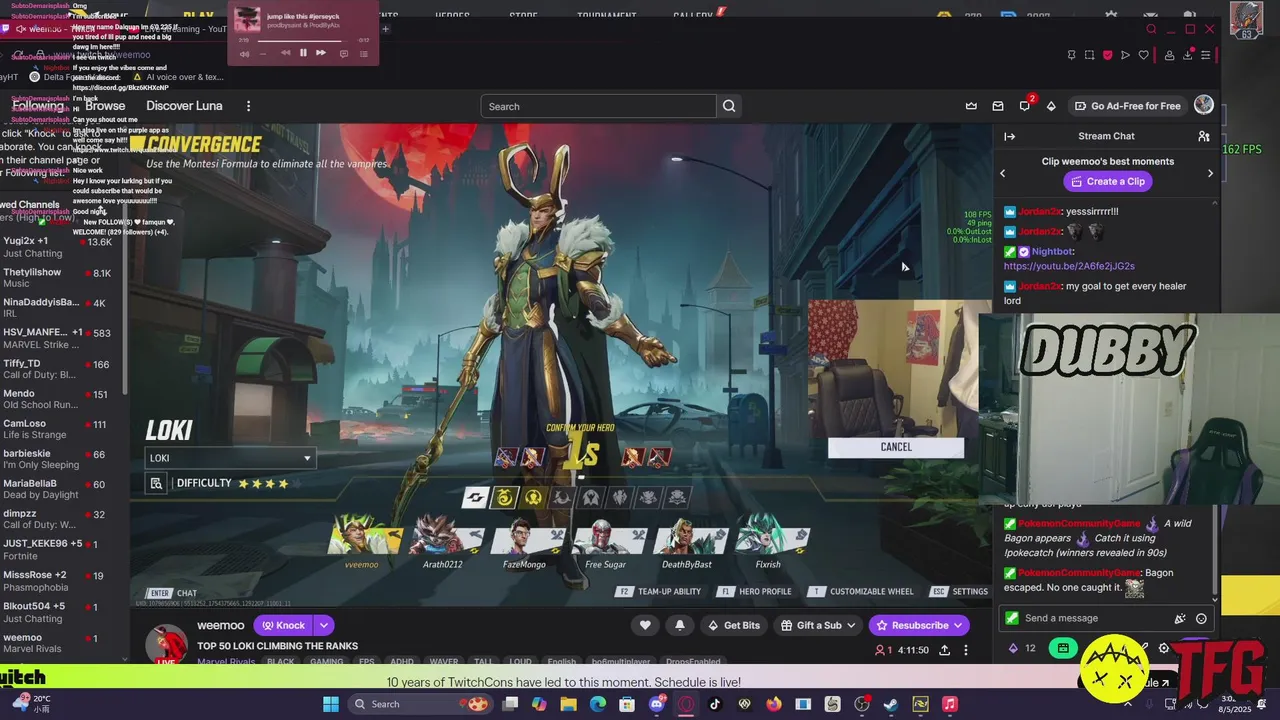Open the LOKI hero dropdown
This screenshot has width=1280, height=720.
click(230, 458)
